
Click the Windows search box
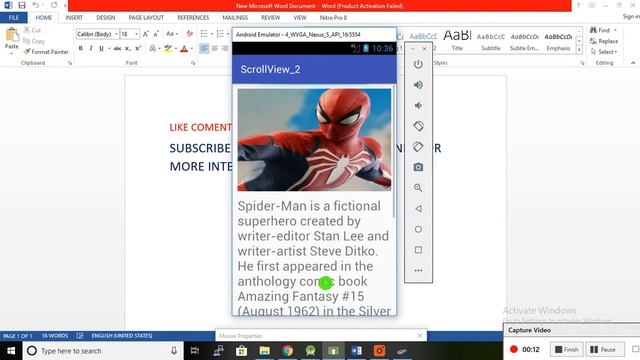pyautogui.click(x=102, y=351)
